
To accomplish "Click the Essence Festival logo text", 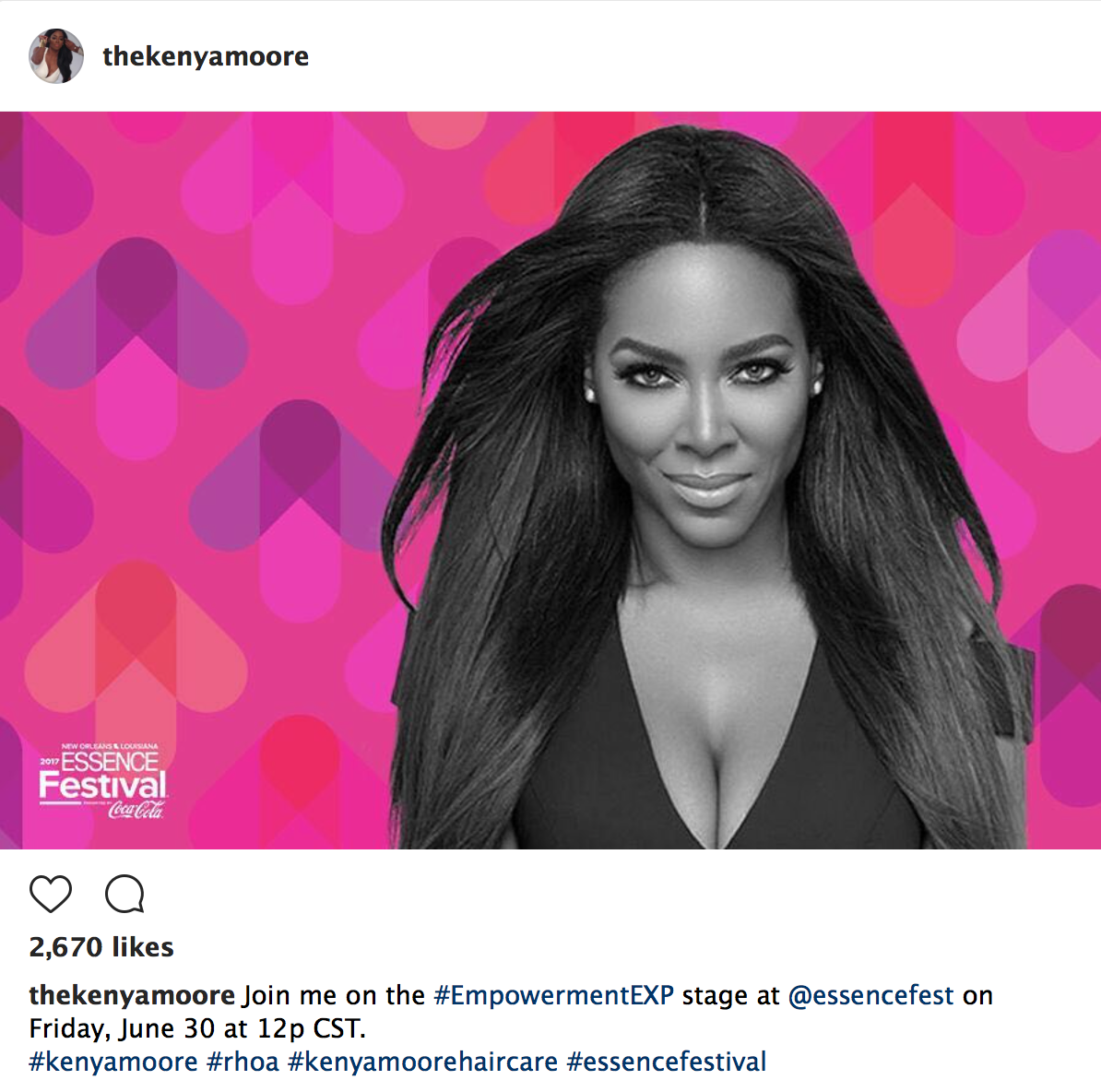I will pyautogui.click(x=102, y=776).
